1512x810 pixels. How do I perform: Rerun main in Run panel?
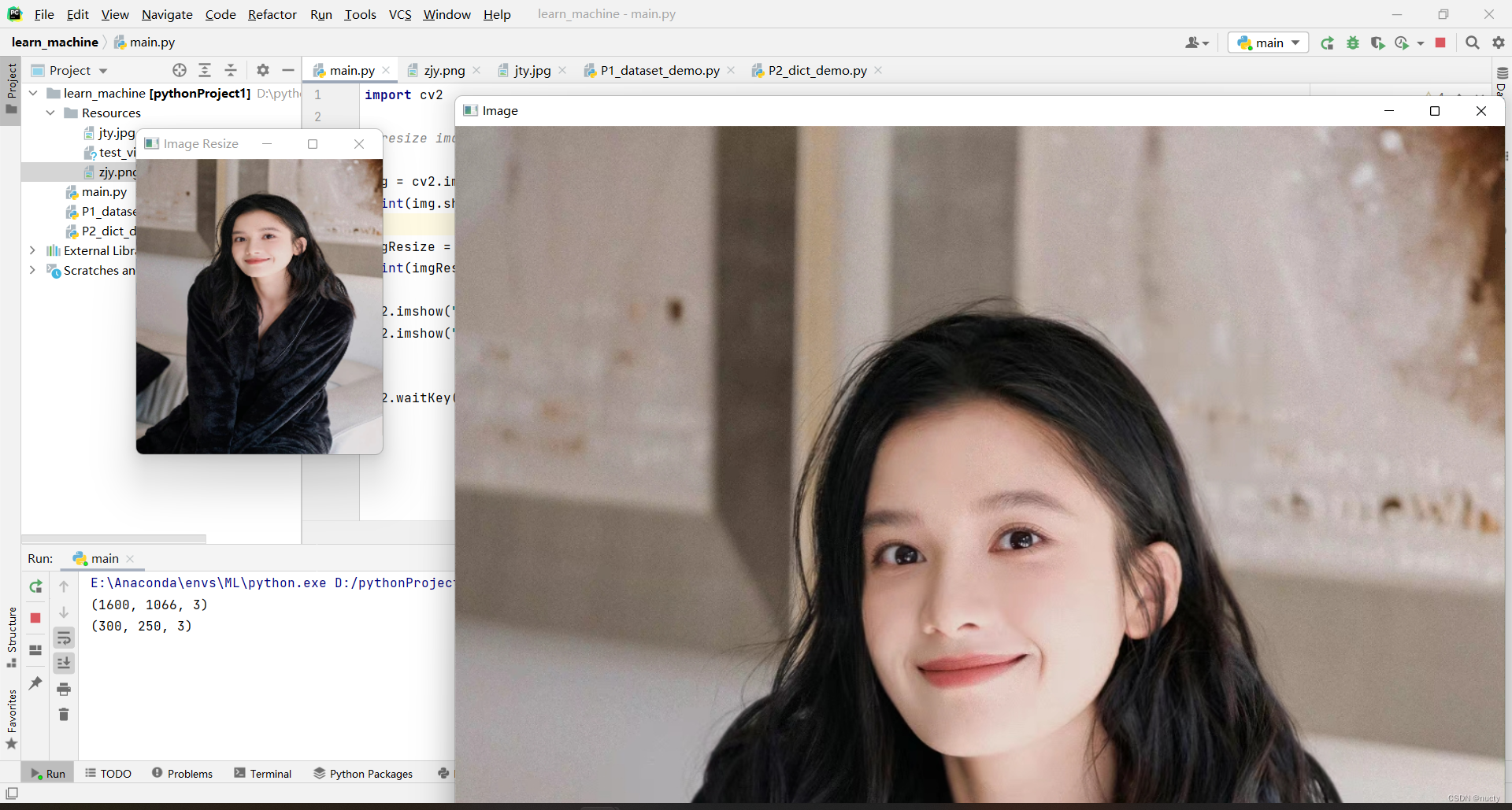35,586
